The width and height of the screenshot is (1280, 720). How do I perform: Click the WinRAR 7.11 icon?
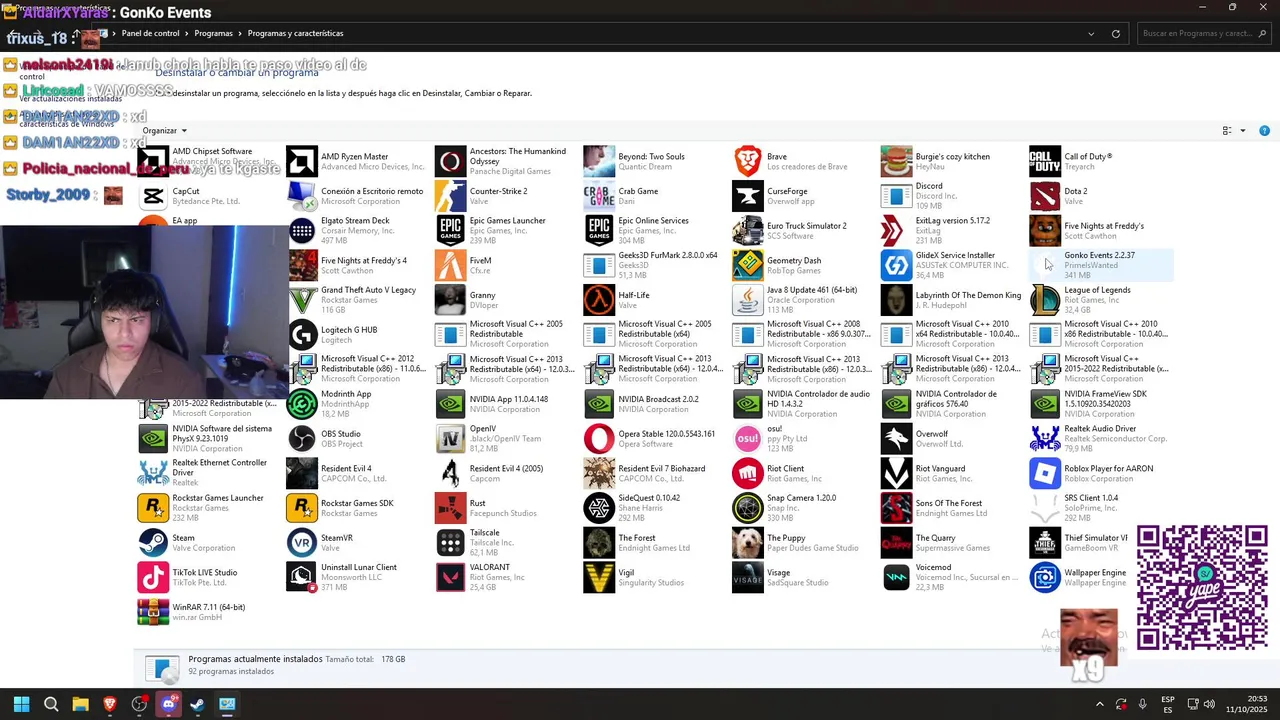click(153, 612)
